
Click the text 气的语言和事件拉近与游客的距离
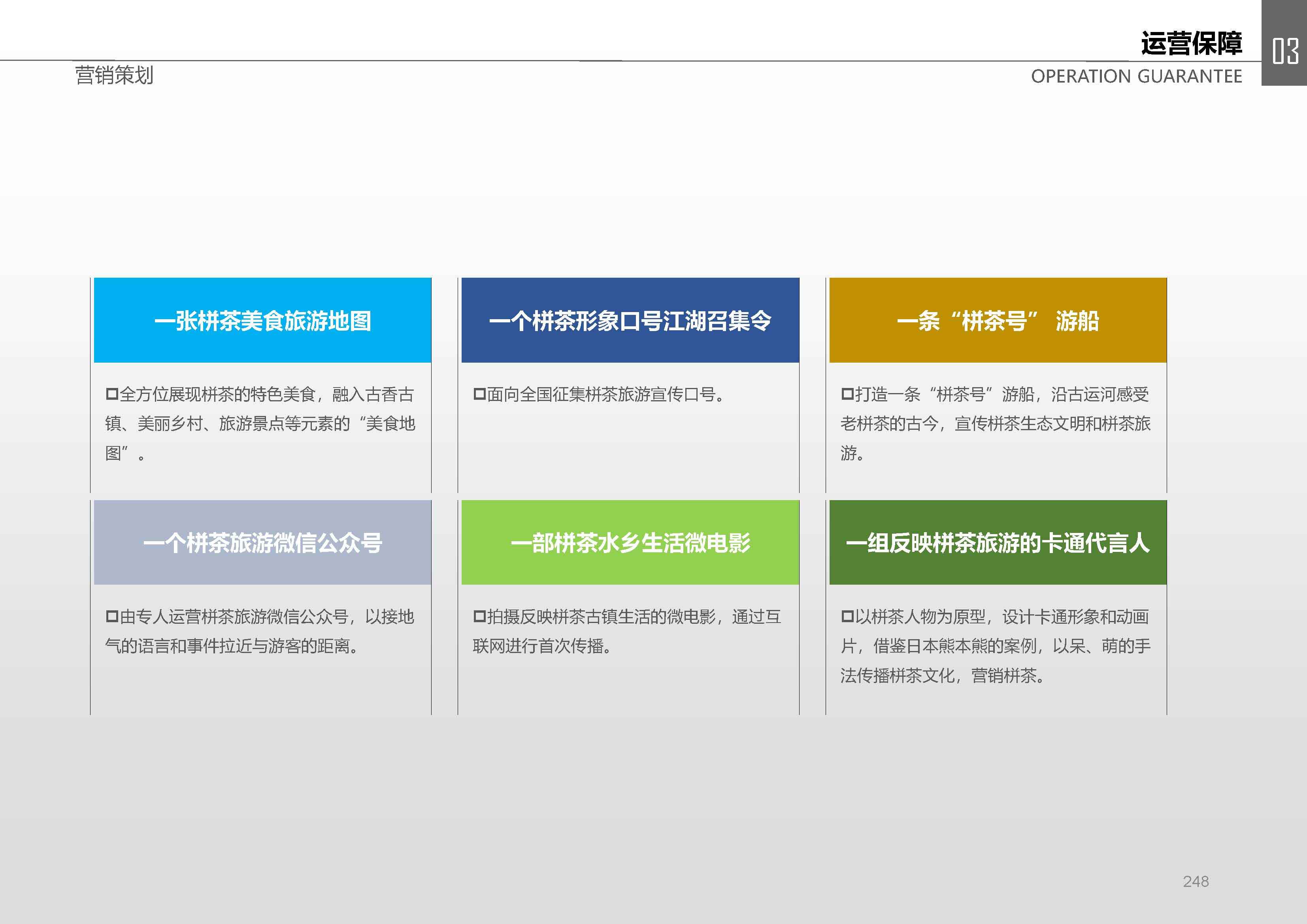(231, 646)
